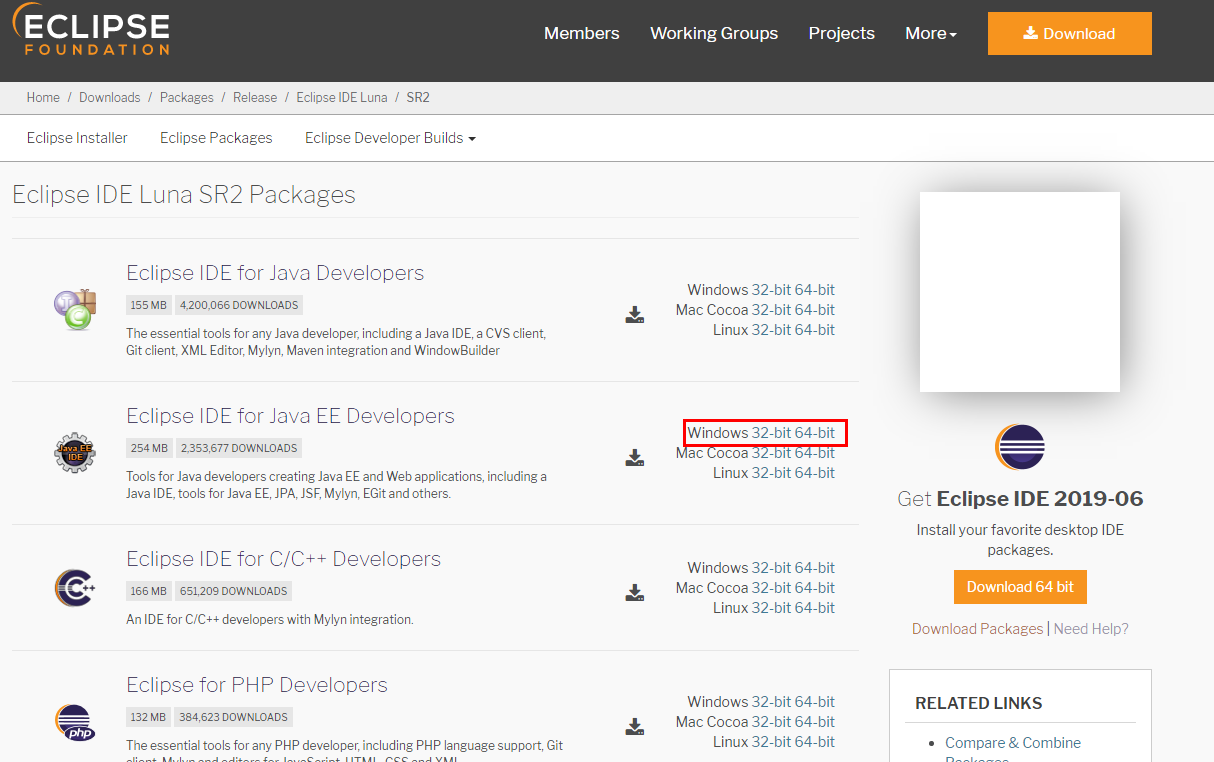Download Java EE Developers Linux 32-bit
This screenshot has width=1214, height=762.
pos(771,473)
